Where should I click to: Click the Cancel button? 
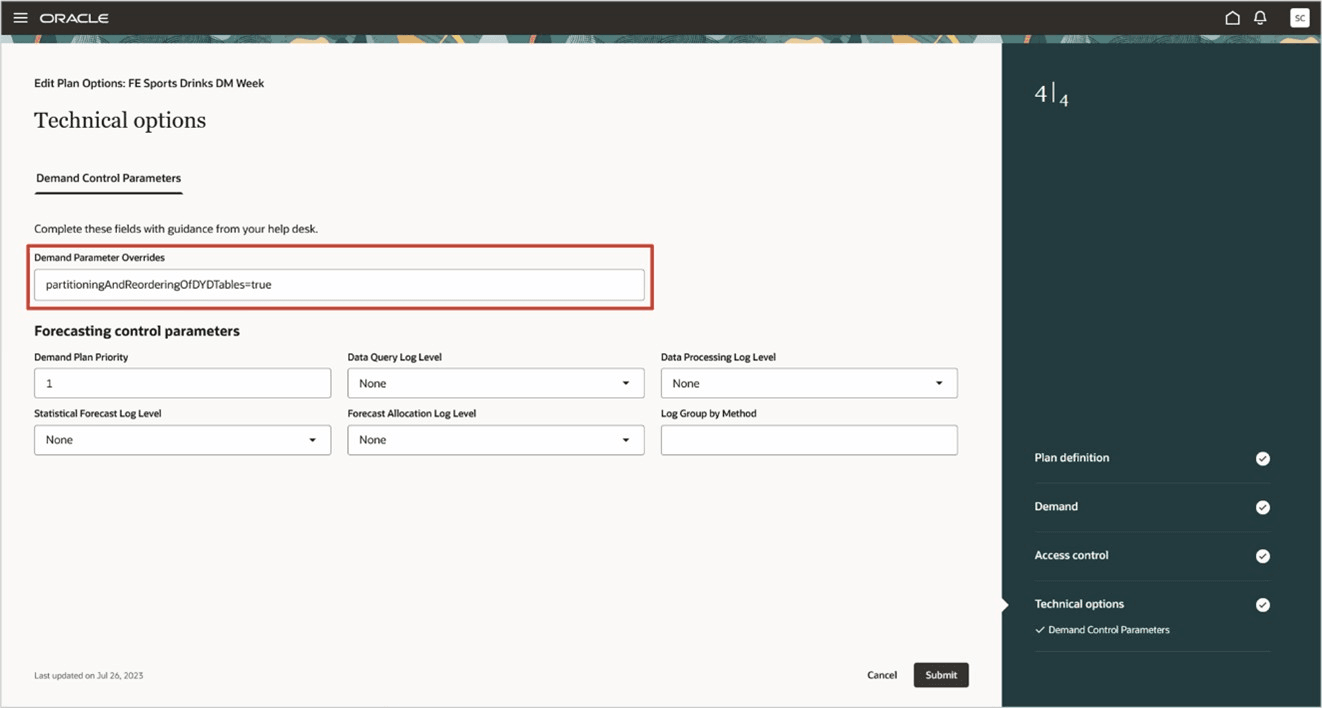click(881, 675)
